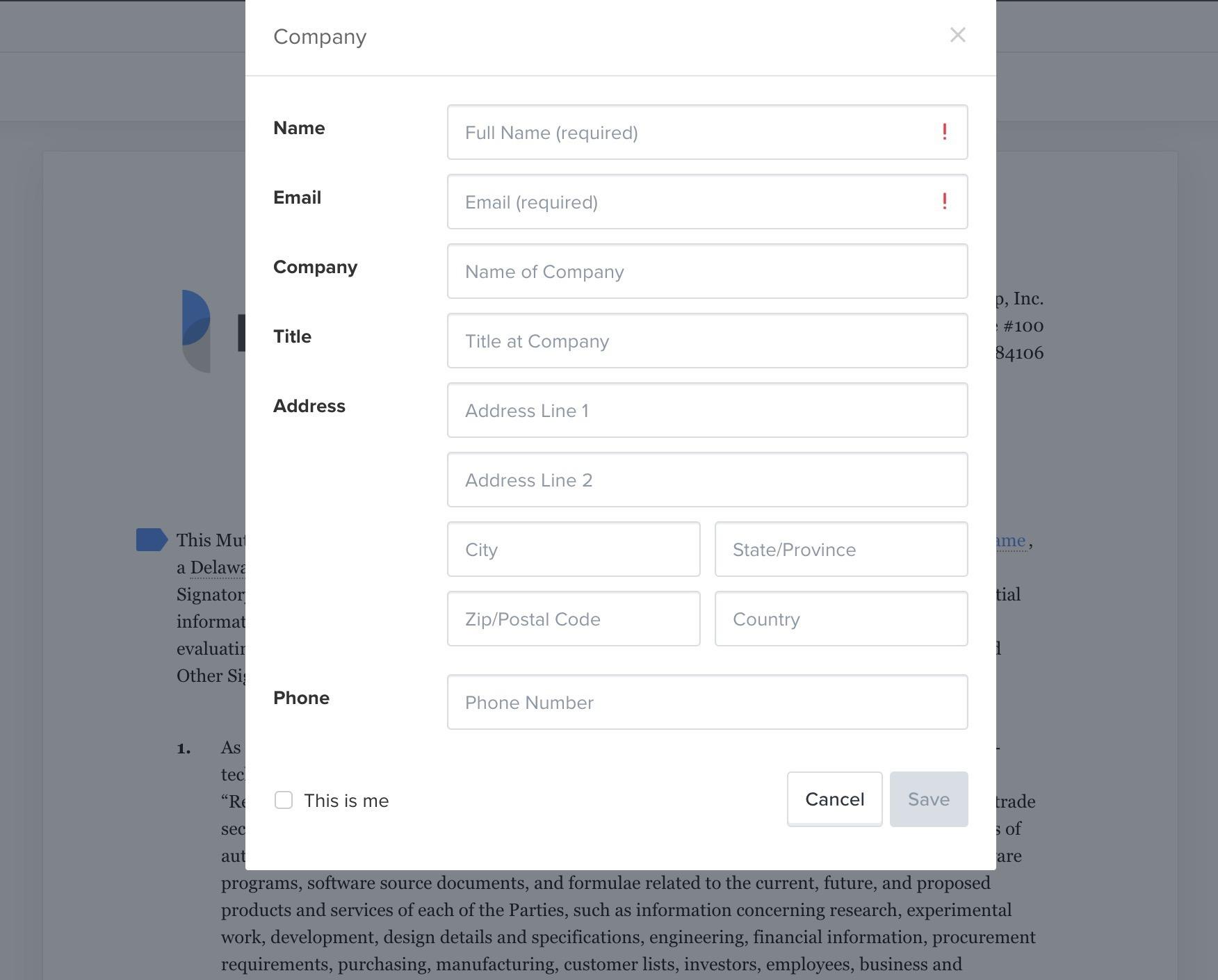Viewport: 1218px width, 980px height.
Task: Focus the Full Name input field
Action: [707, 132]
